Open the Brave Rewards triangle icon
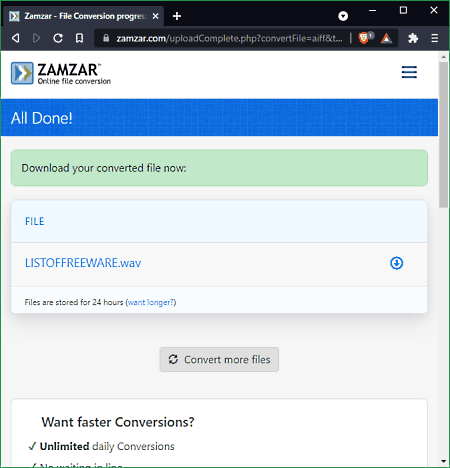This screenshot has height=468, width=450. 386,38
